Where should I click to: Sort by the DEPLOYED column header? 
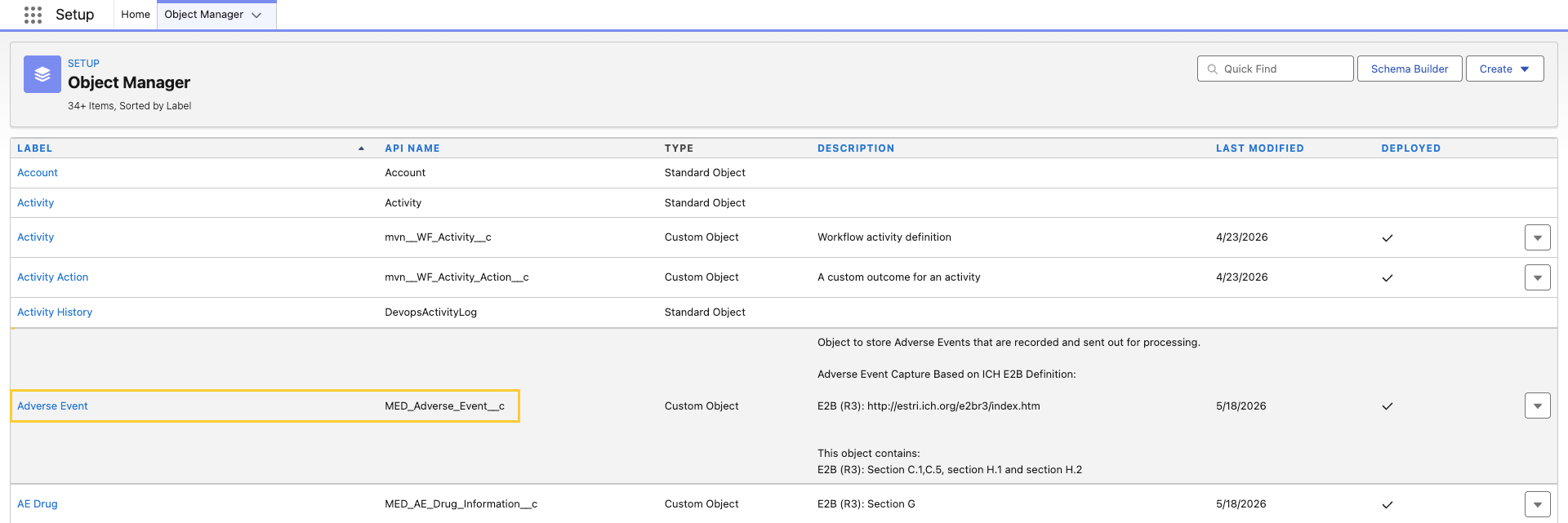click(1410, 148)
